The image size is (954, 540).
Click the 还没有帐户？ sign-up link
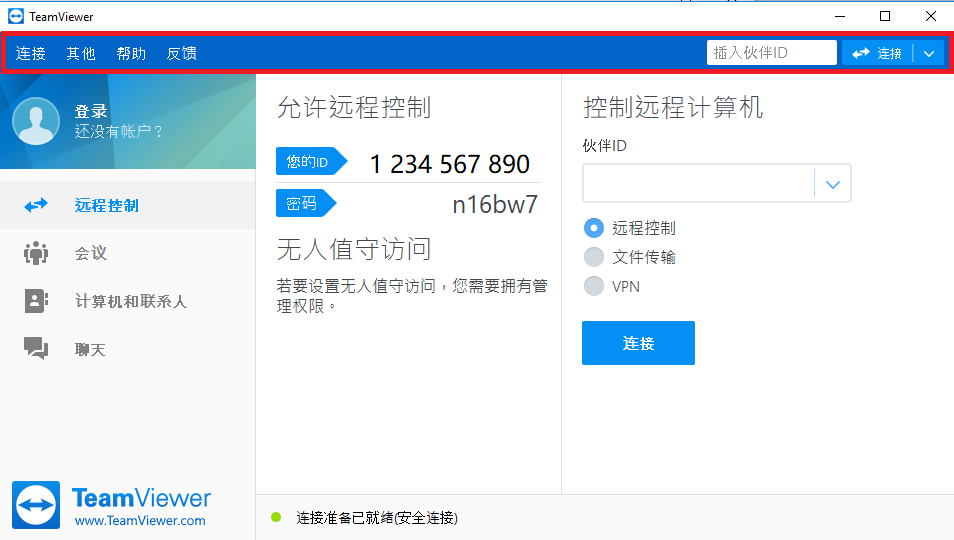click(x=119, y=131)
